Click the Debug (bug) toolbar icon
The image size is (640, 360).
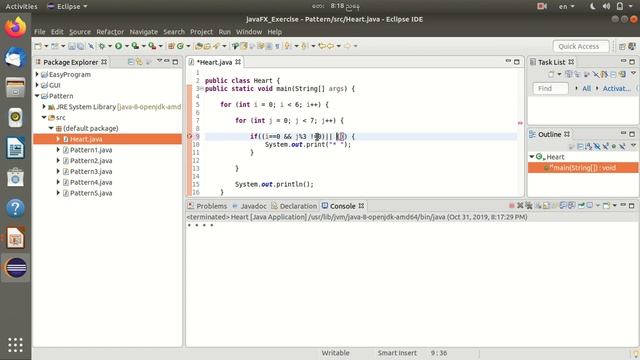(x=102, y=46)
